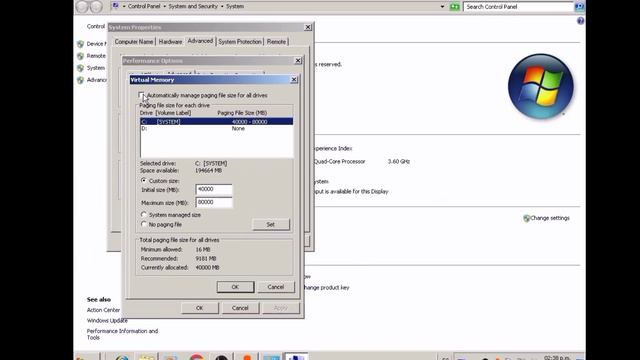The width and height of the screenshot is (640, 360).
Task: Open the Action Center link
Action: [x=103, y=310]
